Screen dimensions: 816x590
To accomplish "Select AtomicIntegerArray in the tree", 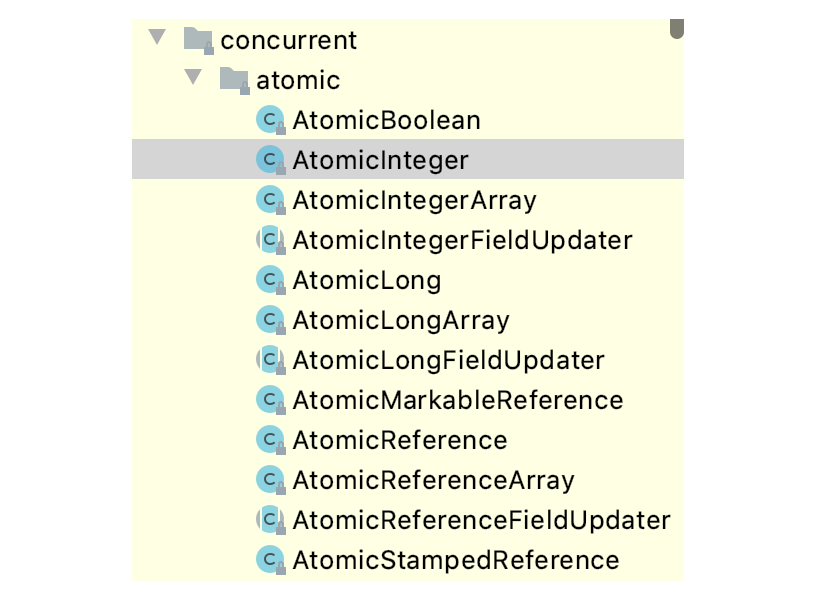I will (414, 200).
